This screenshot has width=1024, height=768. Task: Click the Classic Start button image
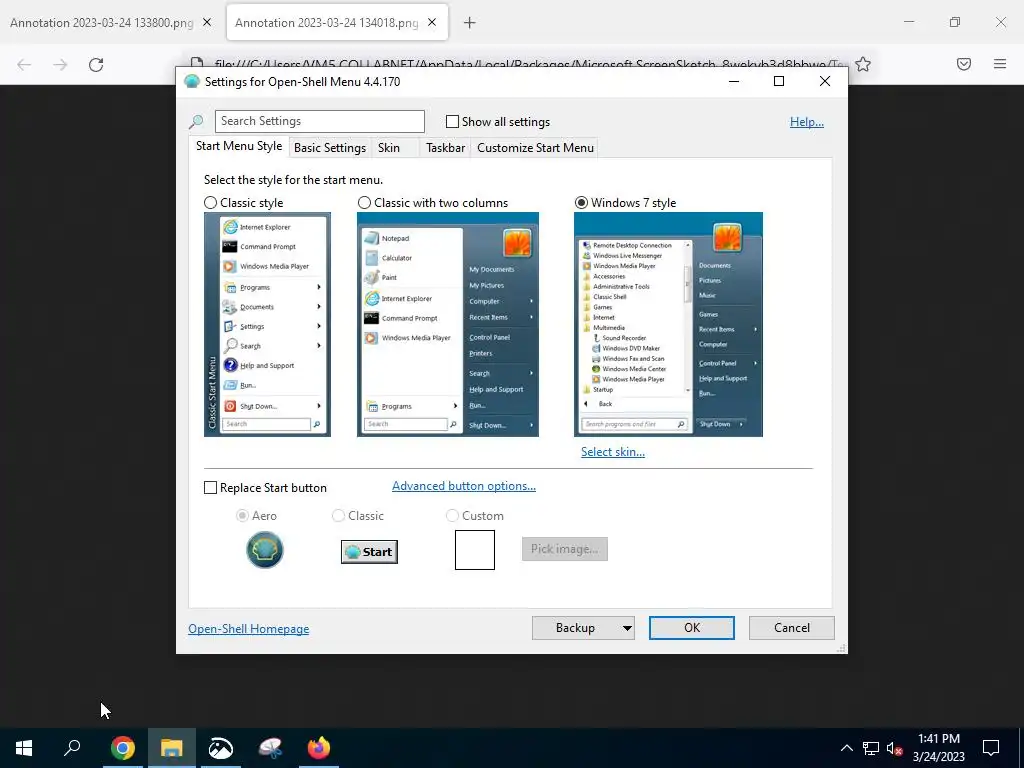pos(369,552)
